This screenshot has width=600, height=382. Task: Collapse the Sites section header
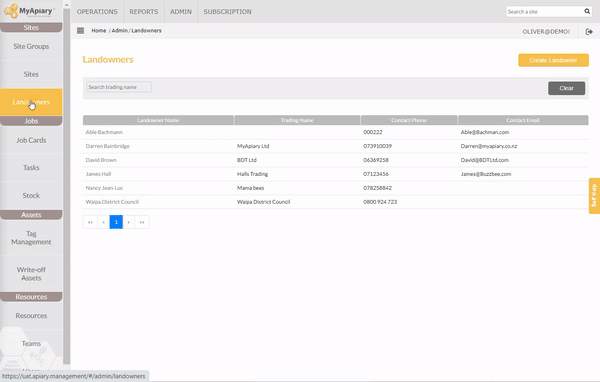(31, 28)
